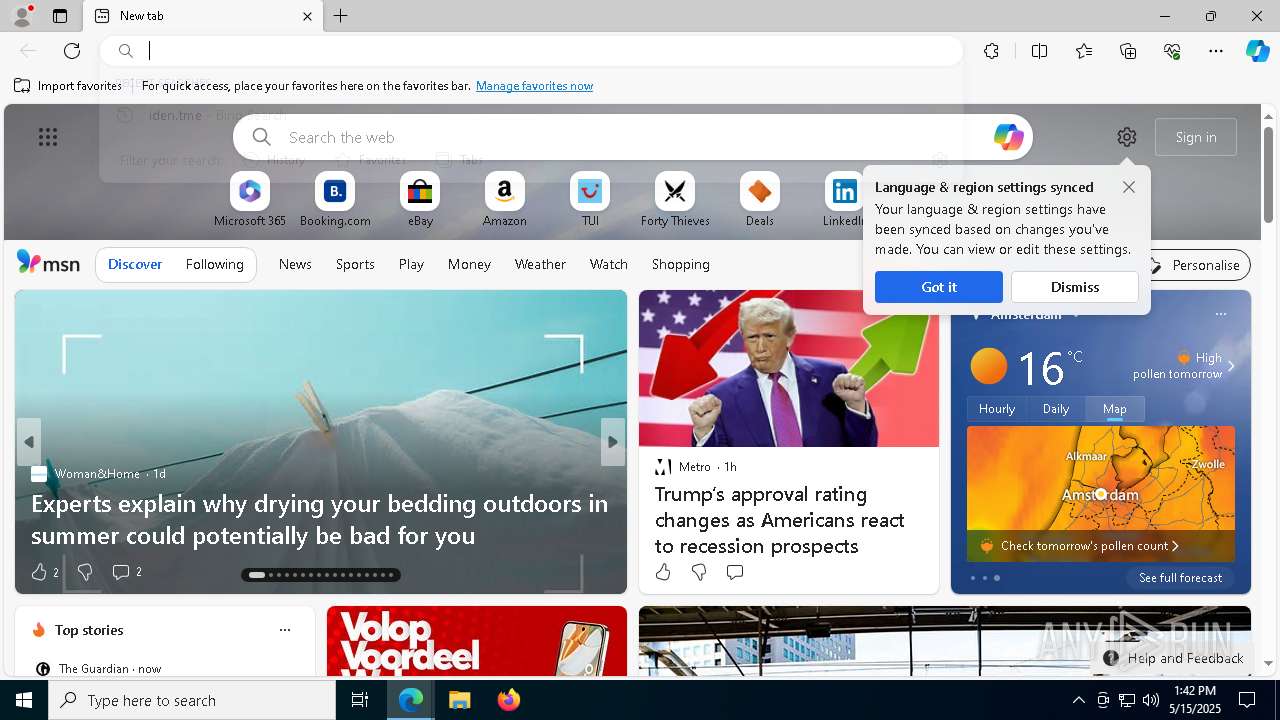This screenshot has height=720, width=1280.
Task: Open Top stories more options
Action: pos(285,630)
